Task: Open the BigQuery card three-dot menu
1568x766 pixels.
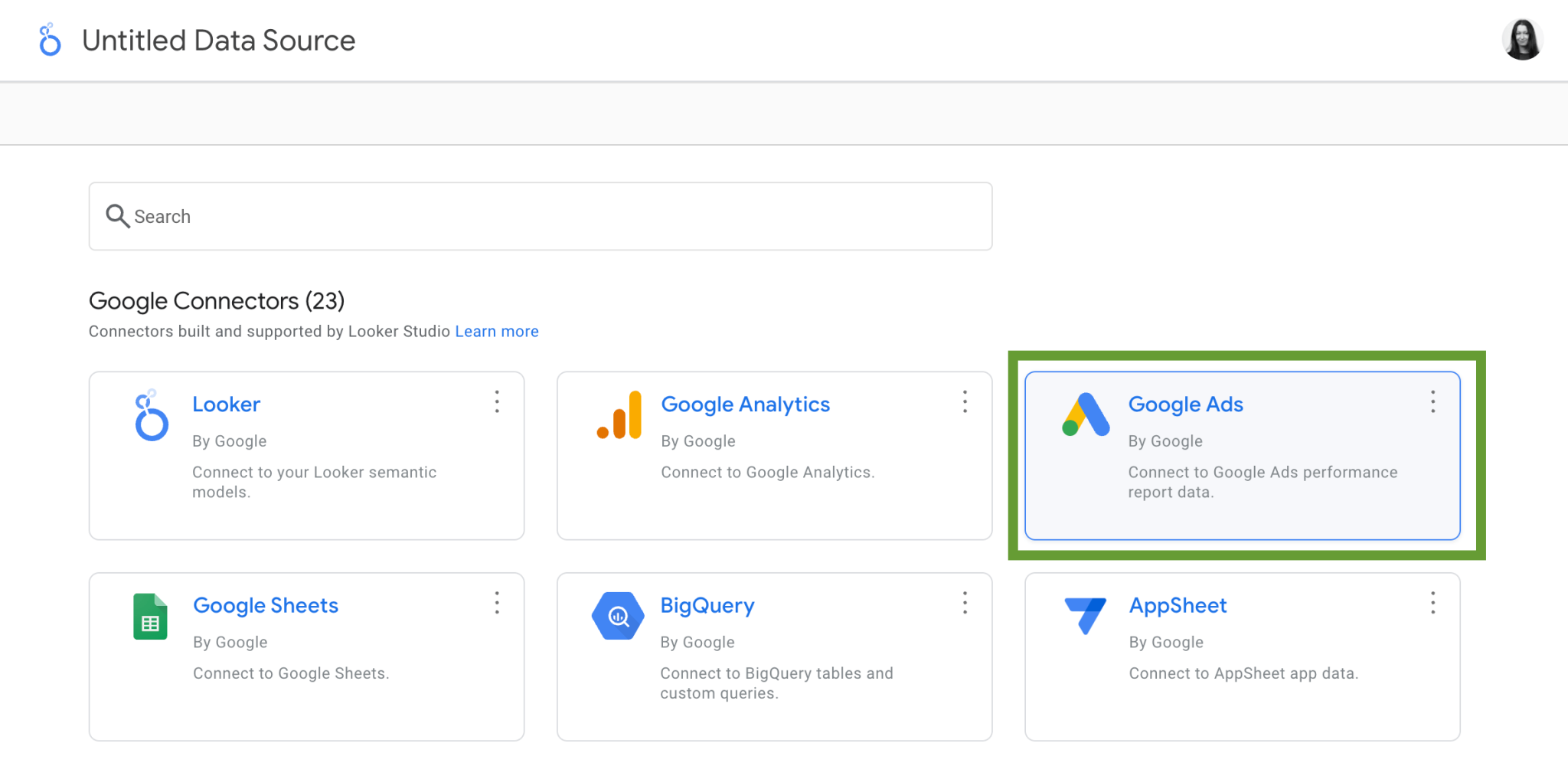Action: (965, 603)
